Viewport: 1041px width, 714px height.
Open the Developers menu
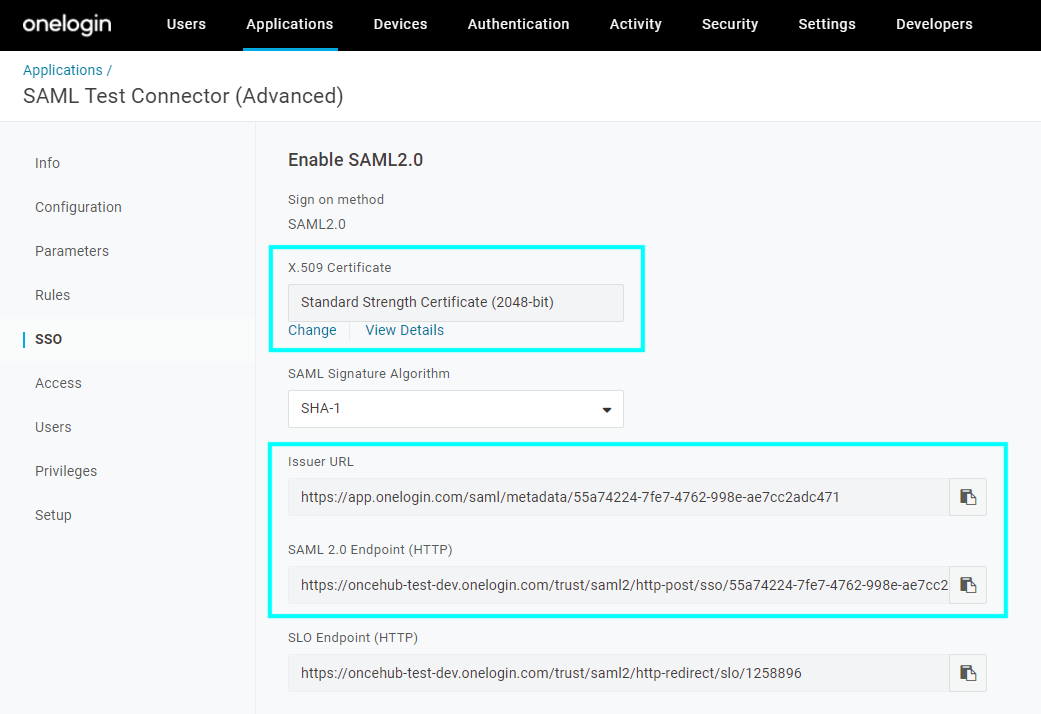[x=934, y=25]
